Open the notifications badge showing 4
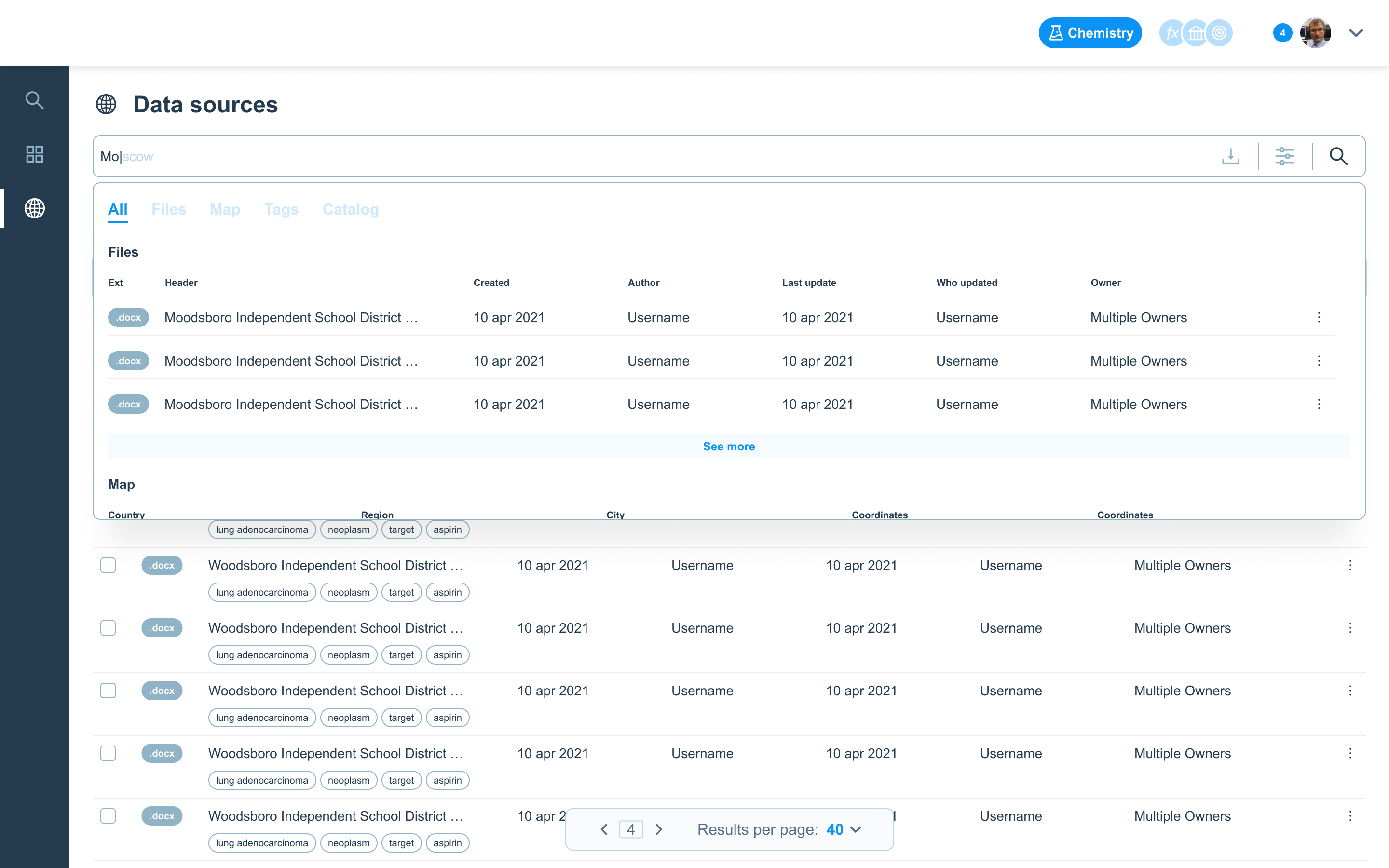This screenshot has width=1389, height=868. point(1282,33)
